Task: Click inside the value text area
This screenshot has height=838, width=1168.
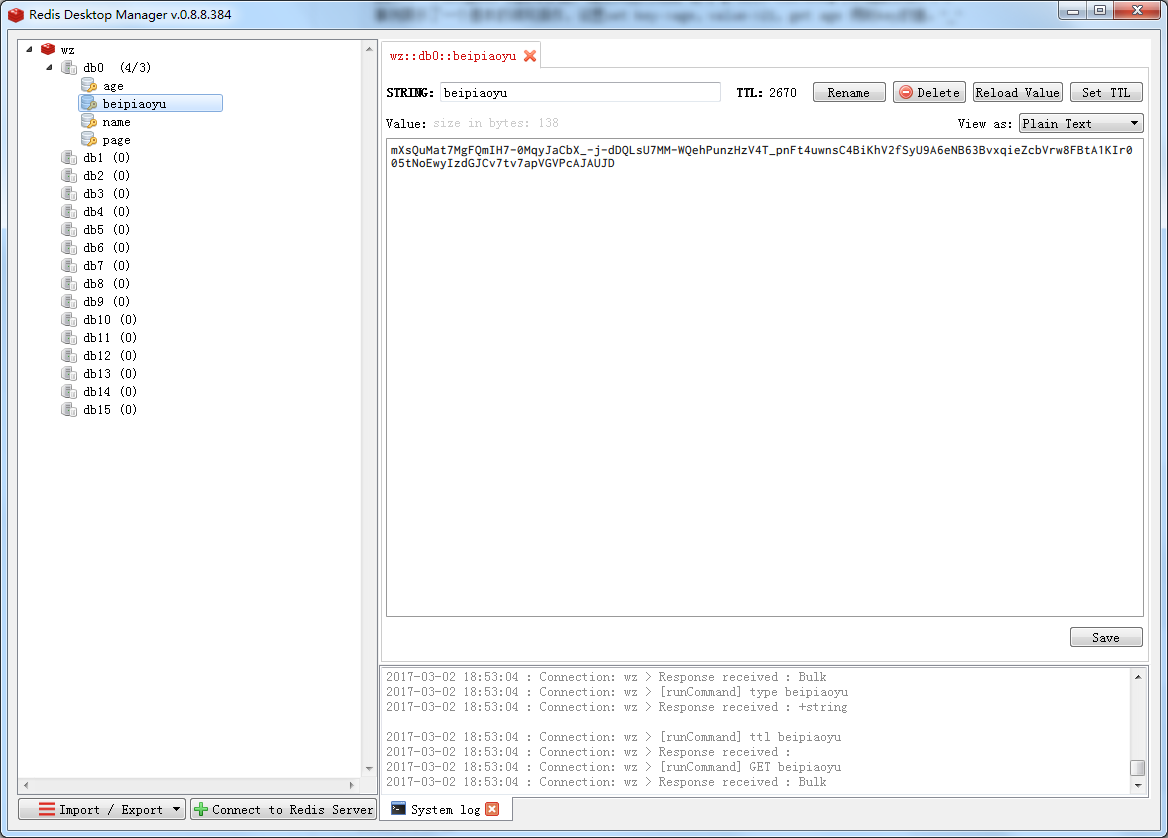Action: (x=764, y=378)
